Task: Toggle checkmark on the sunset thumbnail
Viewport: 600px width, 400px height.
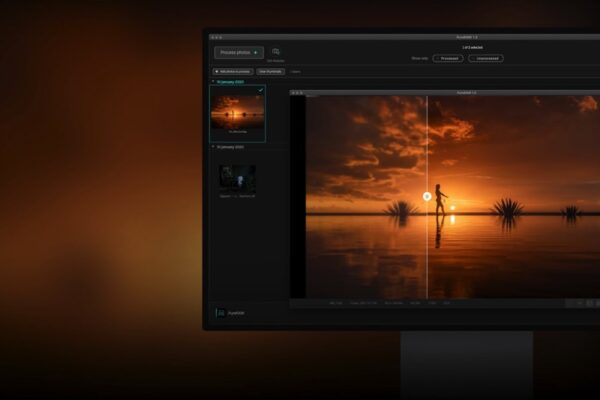Action: [261, 90]
